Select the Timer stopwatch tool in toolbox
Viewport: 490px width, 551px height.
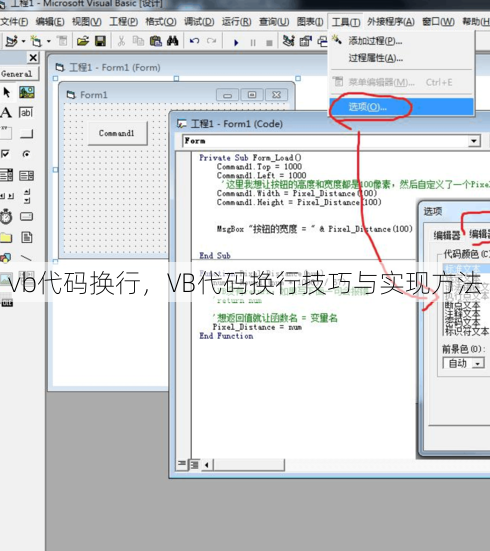pyautogui.click(x=6, y=216)
